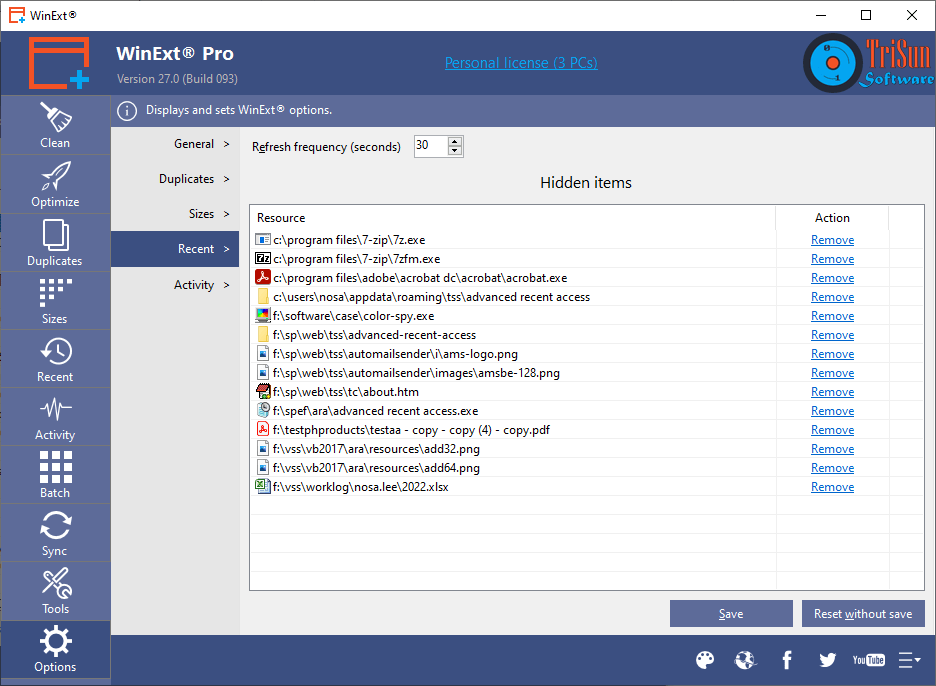
Task: Open the Tools module in sidebar
Action: pos(55,591)
